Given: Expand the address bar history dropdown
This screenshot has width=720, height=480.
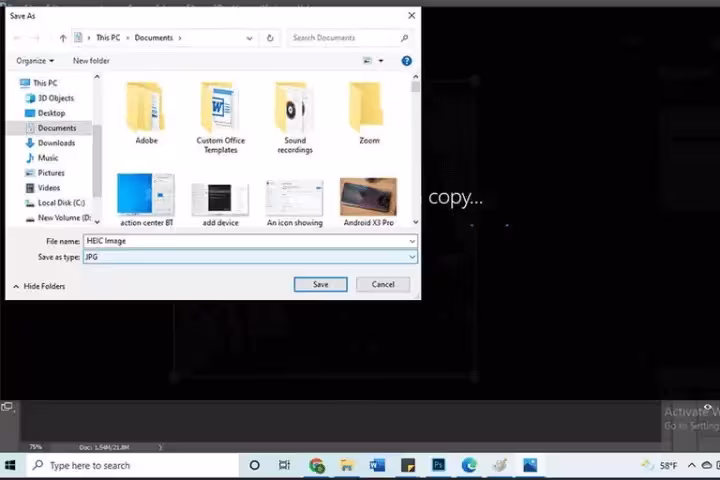Looking at the screenshot, I should 249,38.
